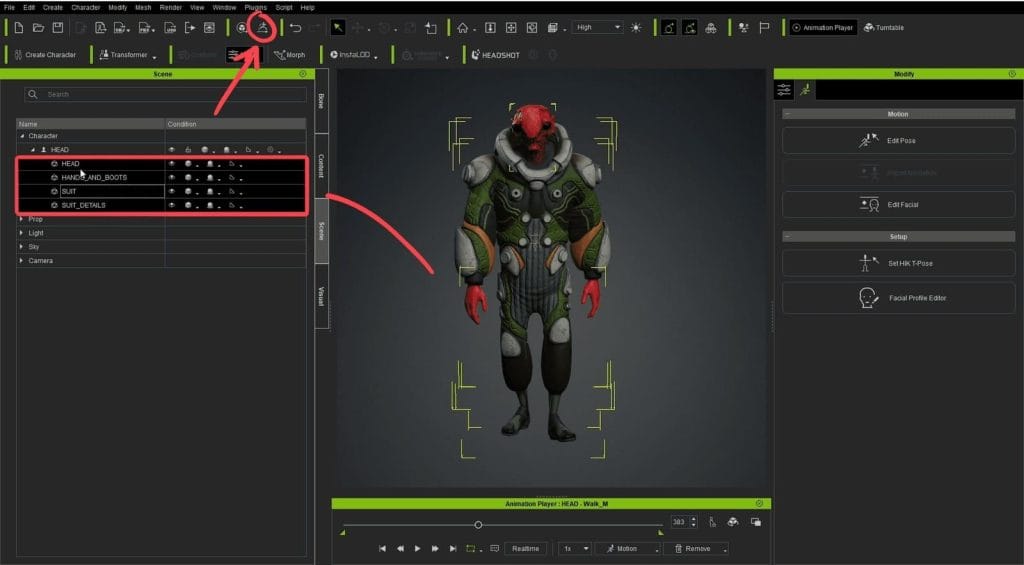Click the Save Project disk icon

coord(57,28)
